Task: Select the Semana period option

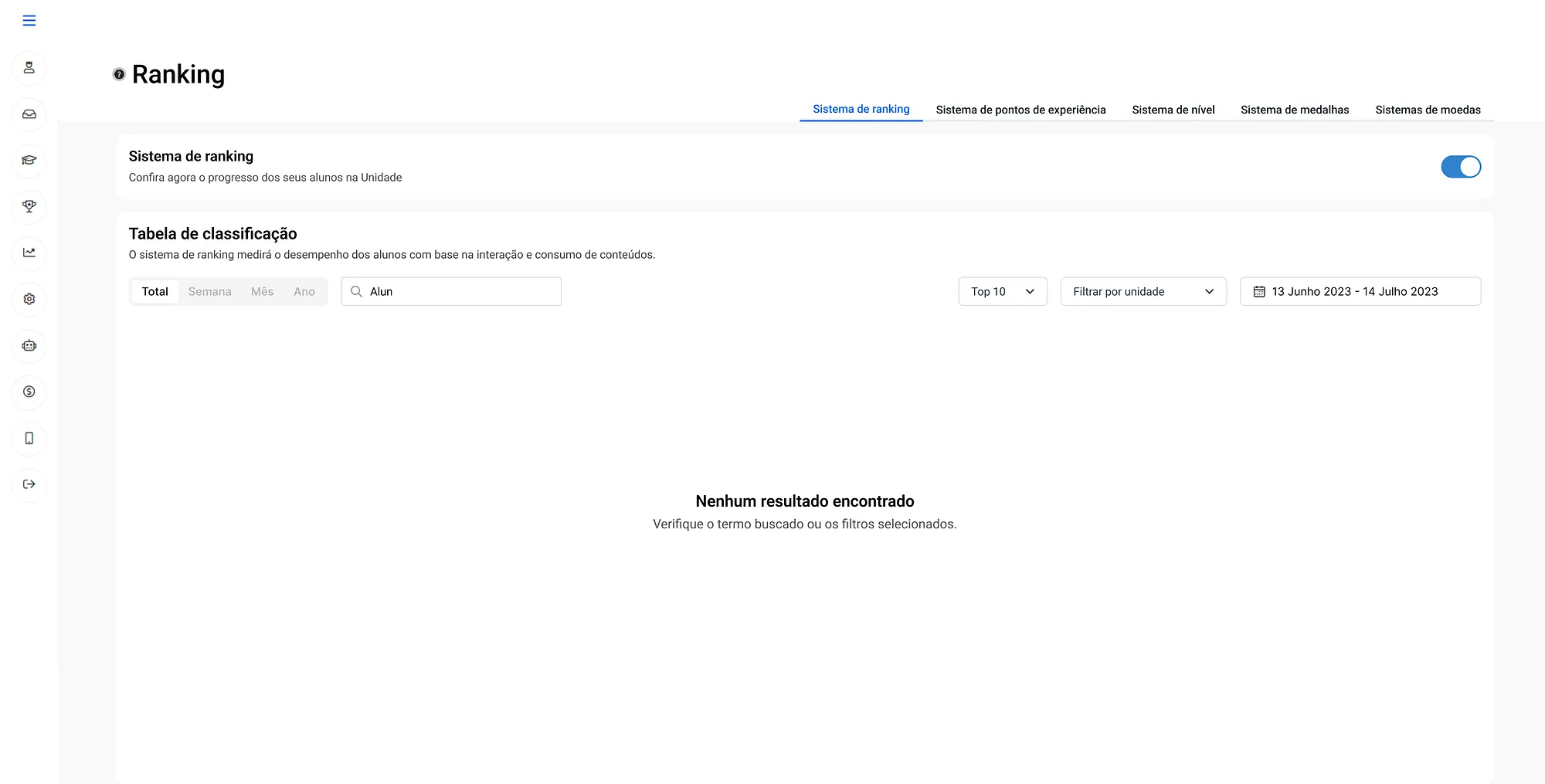Action: tap(209, 292)
